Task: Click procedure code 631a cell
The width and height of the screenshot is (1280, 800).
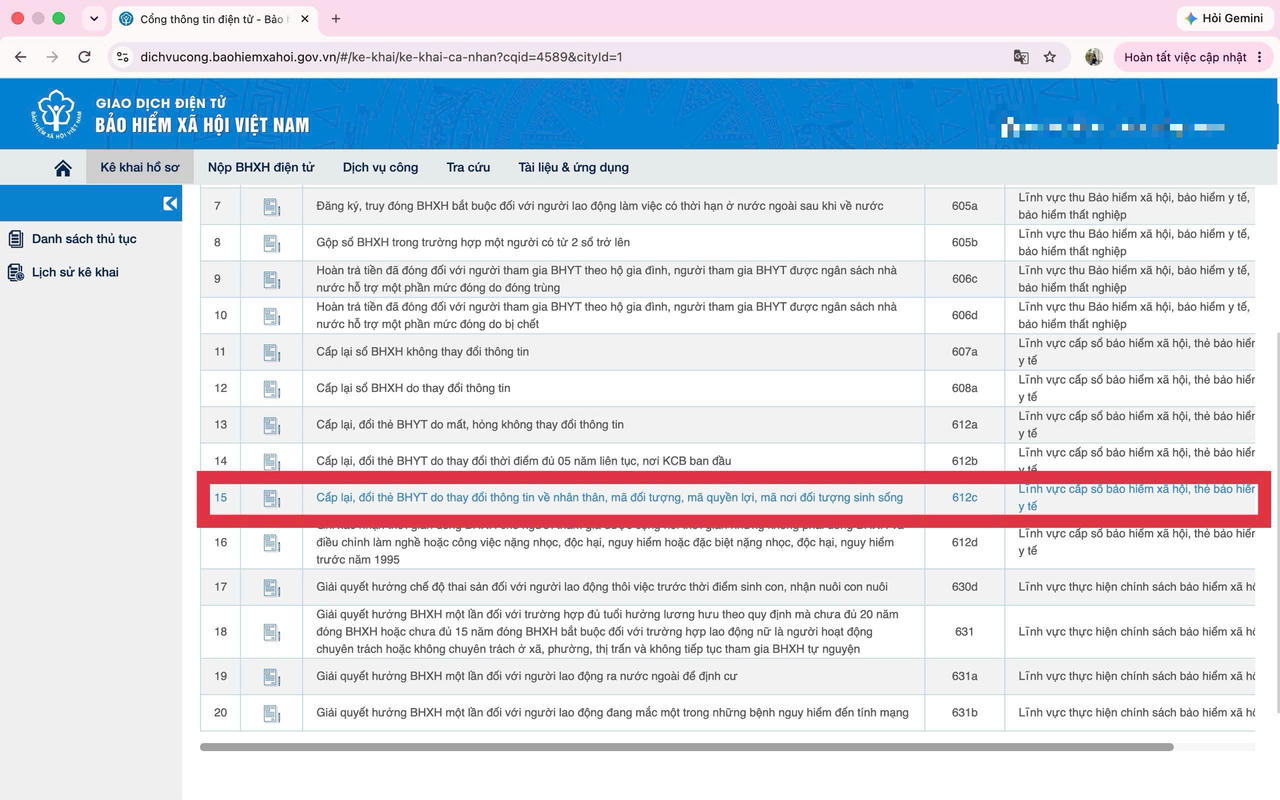Action: 964,677
